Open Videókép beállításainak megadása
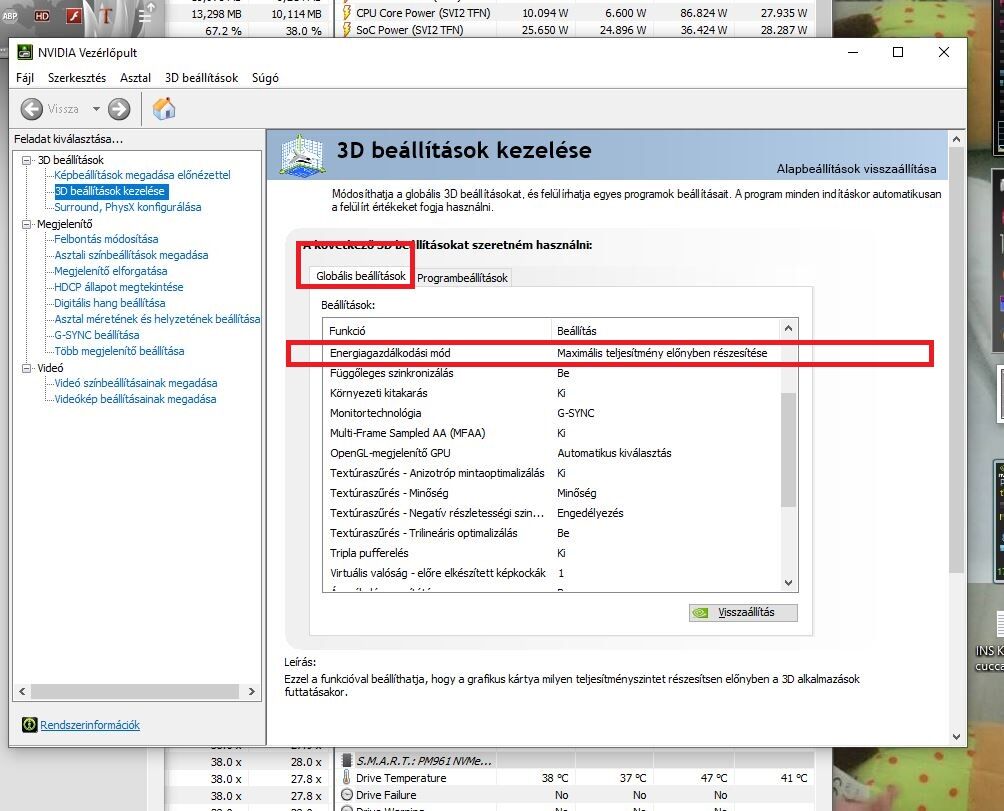This screenshot has height=811, width=1004. coord(134,399)
